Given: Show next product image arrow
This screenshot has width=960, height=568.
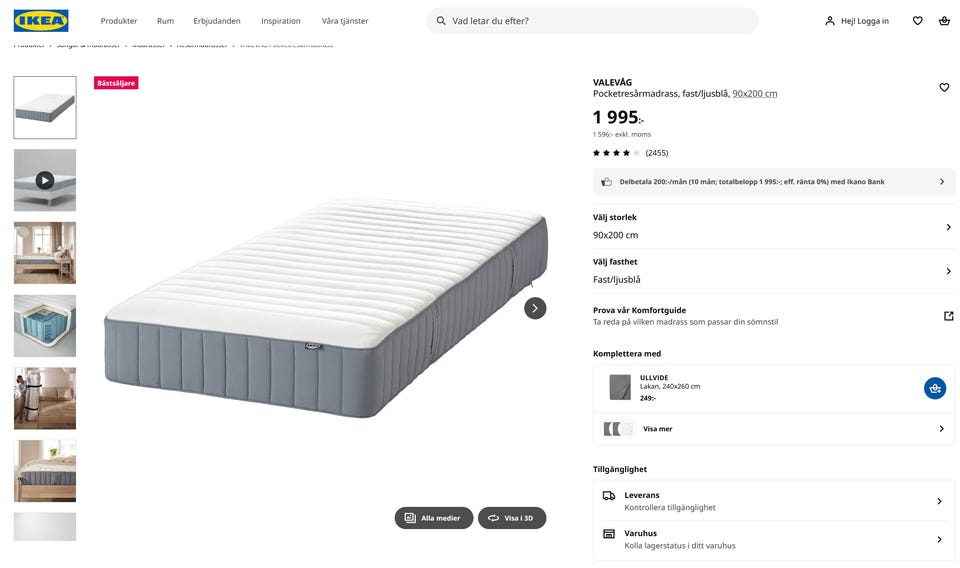Looking at the screenshot, I should tap(535, 308).
